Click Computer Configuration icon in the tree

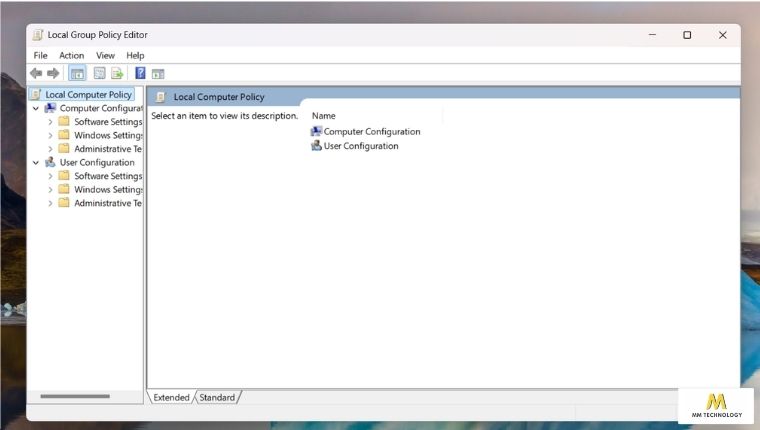pos(50,108)
